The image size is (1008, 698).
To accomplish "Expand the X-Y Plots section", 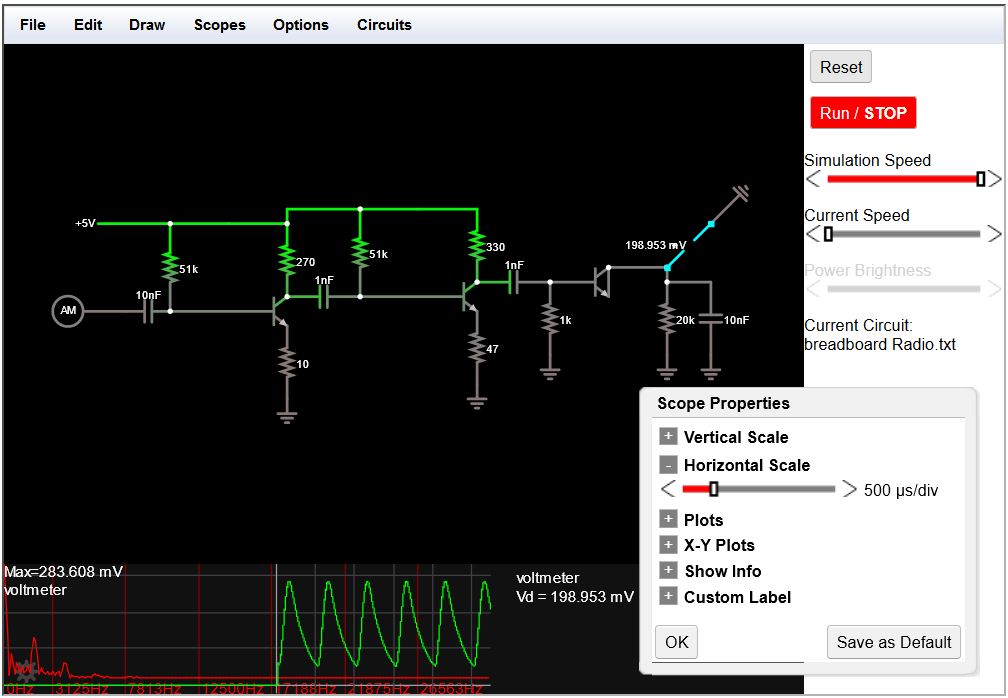I will [667, 545].
